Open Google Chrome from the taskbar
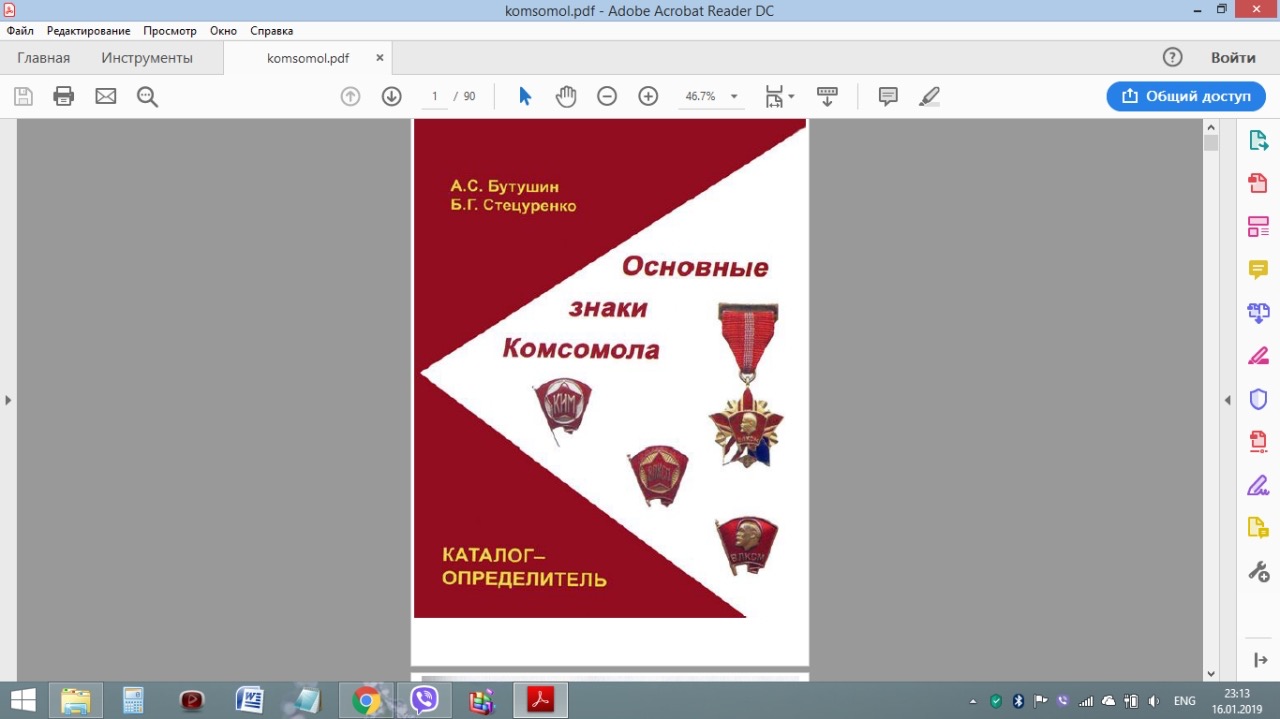 pos(366,700)
